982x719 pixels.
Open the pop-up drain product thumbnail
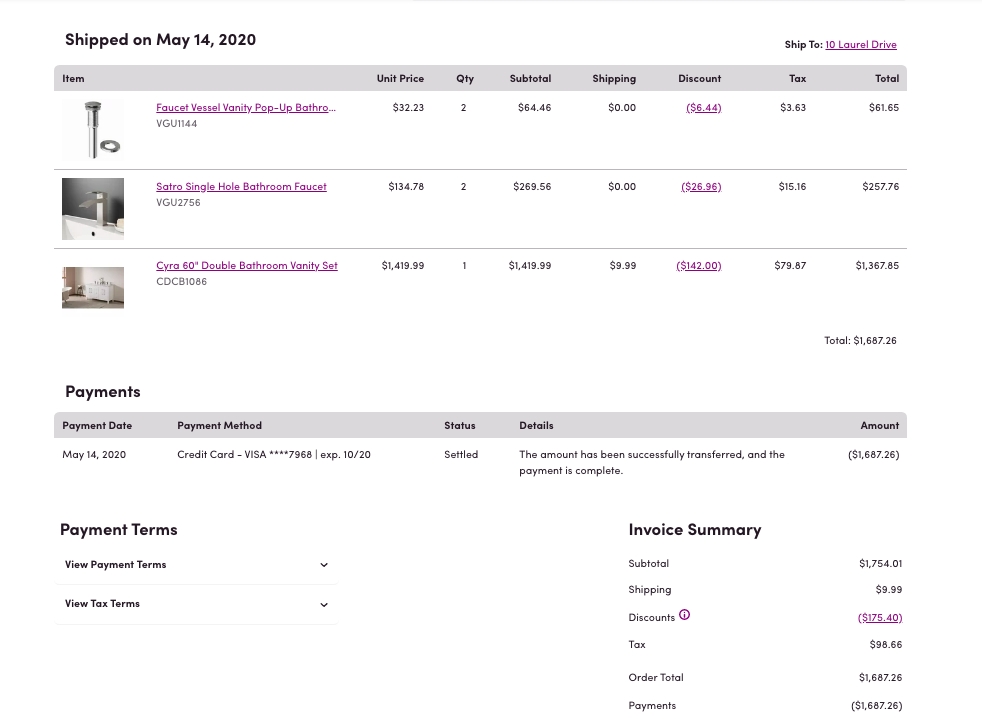pos(93,129)
